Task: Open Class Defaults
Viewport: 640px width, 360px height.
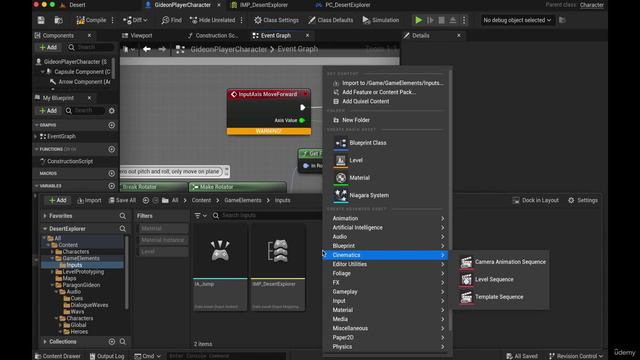Action: pos(331,20)
